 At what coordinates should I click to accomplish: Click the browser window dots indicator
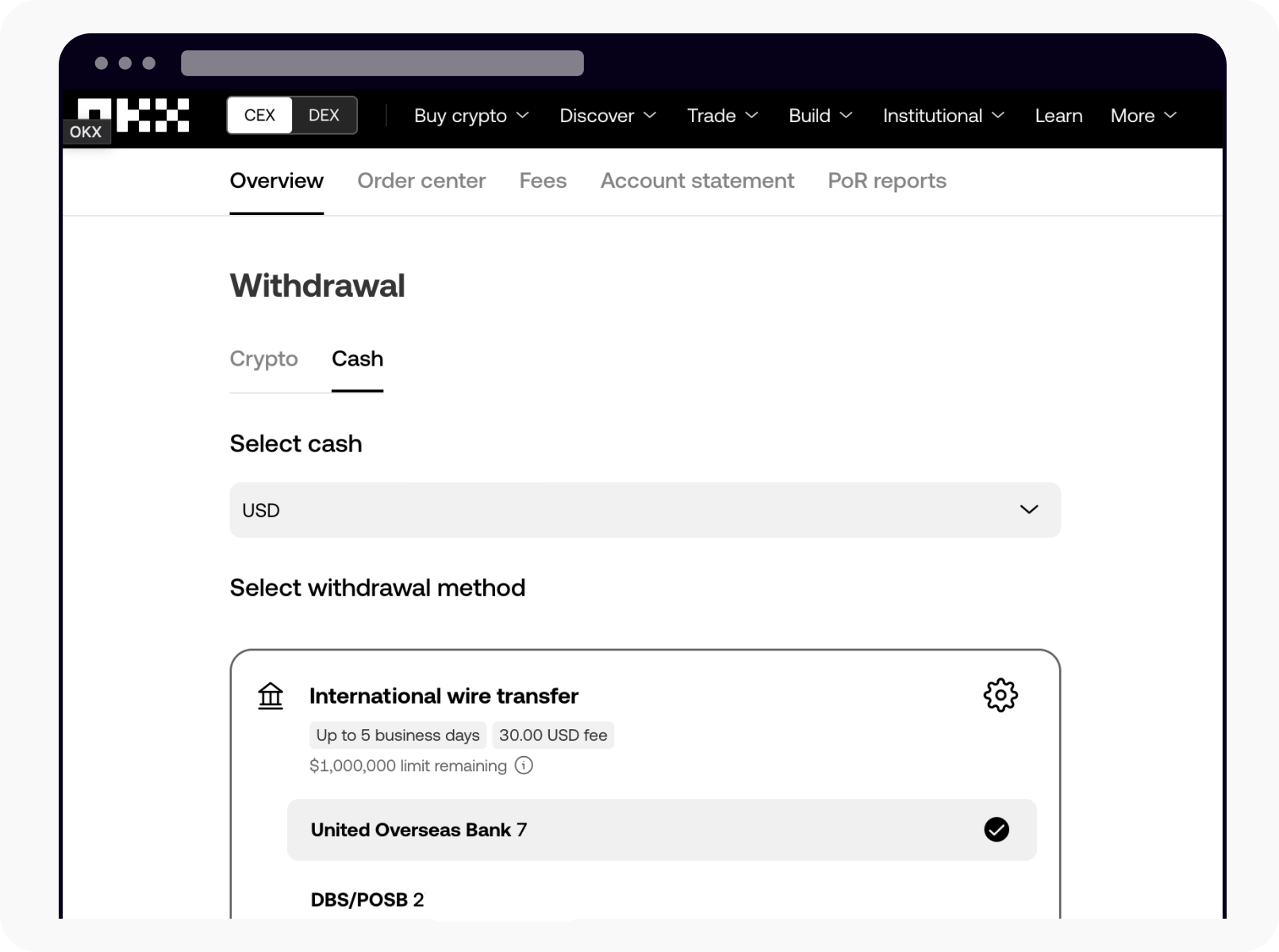pyautogui.click(x=123, y=61)
